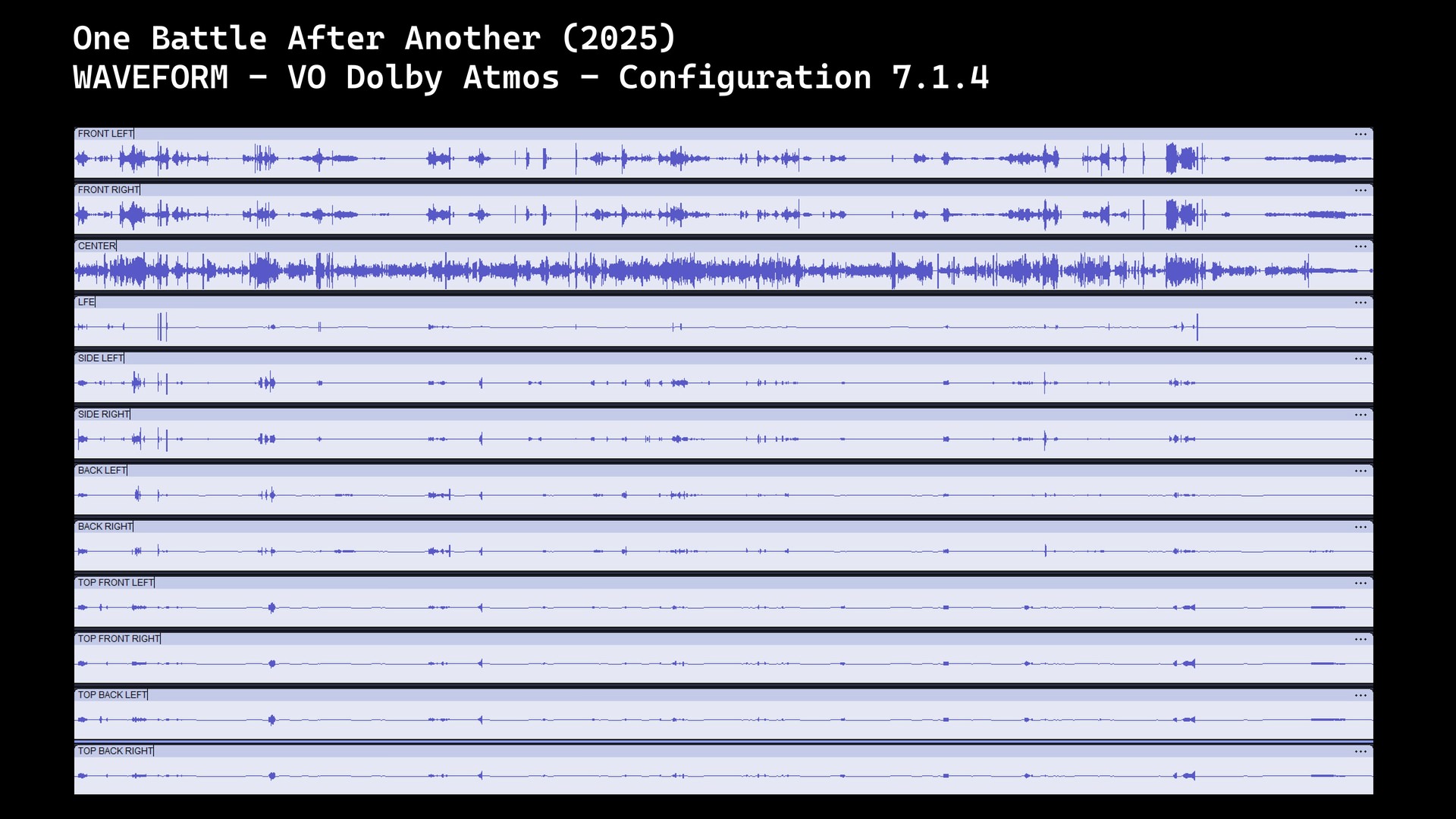Open the SIDE LEFT track options menu
1456x819 pixels.
1360,359
